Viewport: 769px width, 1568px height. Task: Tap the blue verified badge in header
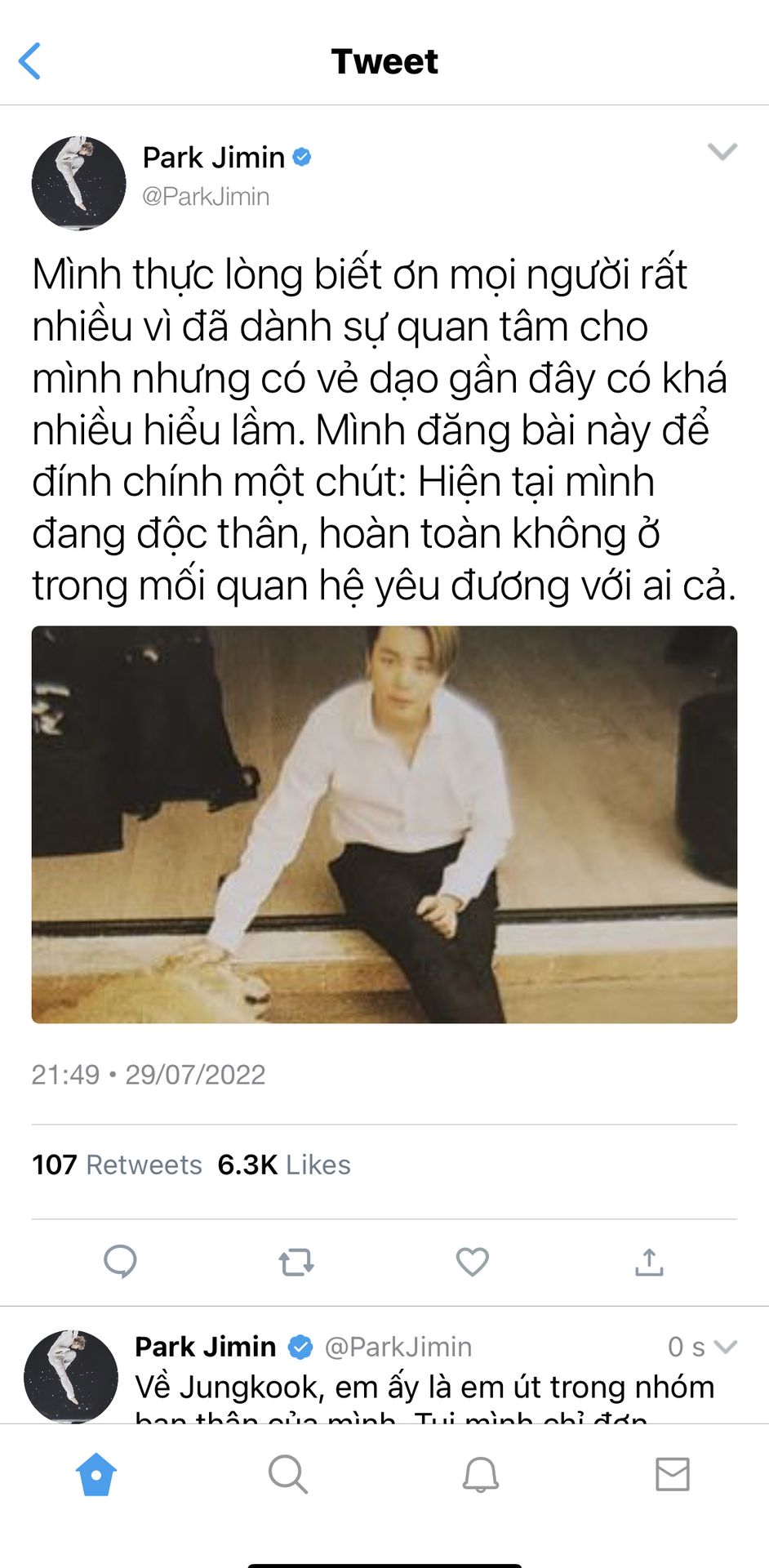coord(302,157)
